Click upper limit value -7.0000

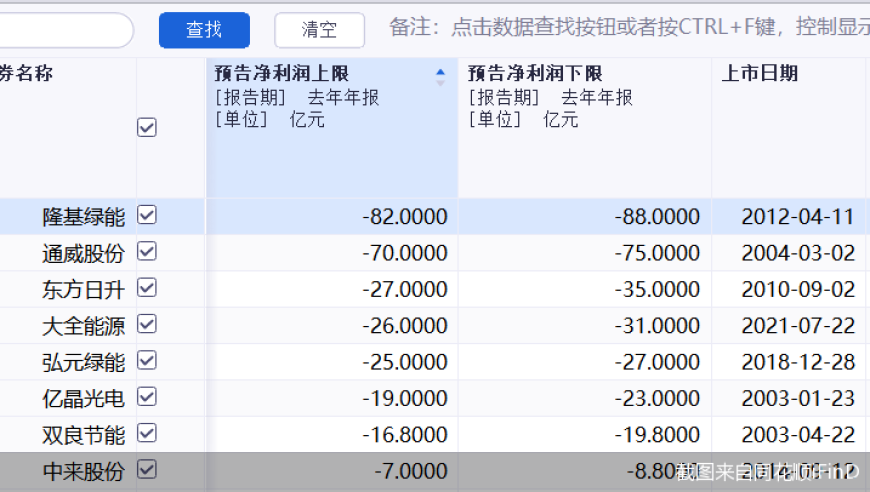tap(411, 471)
